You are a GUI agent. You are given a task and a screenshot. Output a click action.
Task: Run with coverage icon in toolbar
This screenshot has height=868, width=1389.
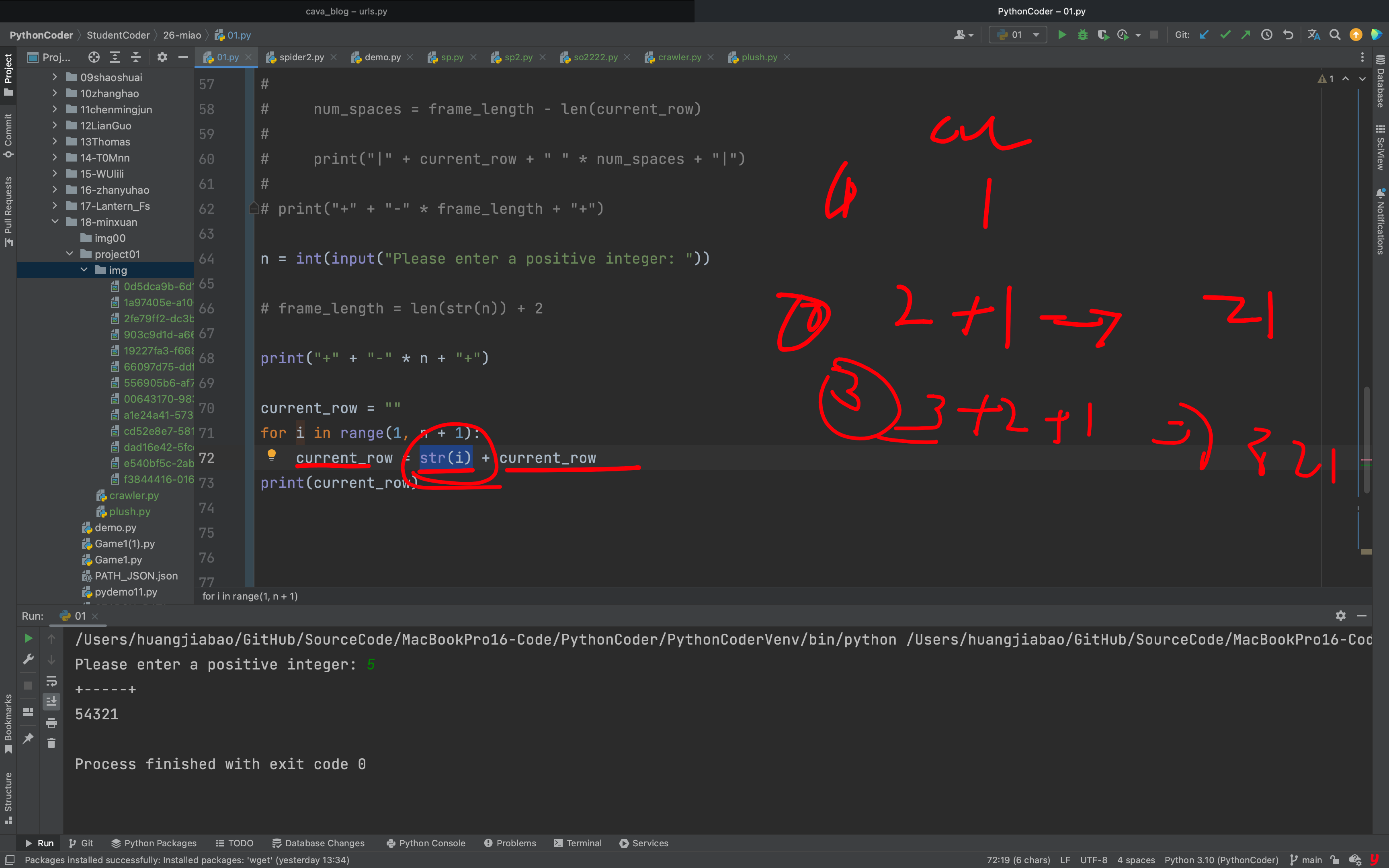[x=1102, y=35]
